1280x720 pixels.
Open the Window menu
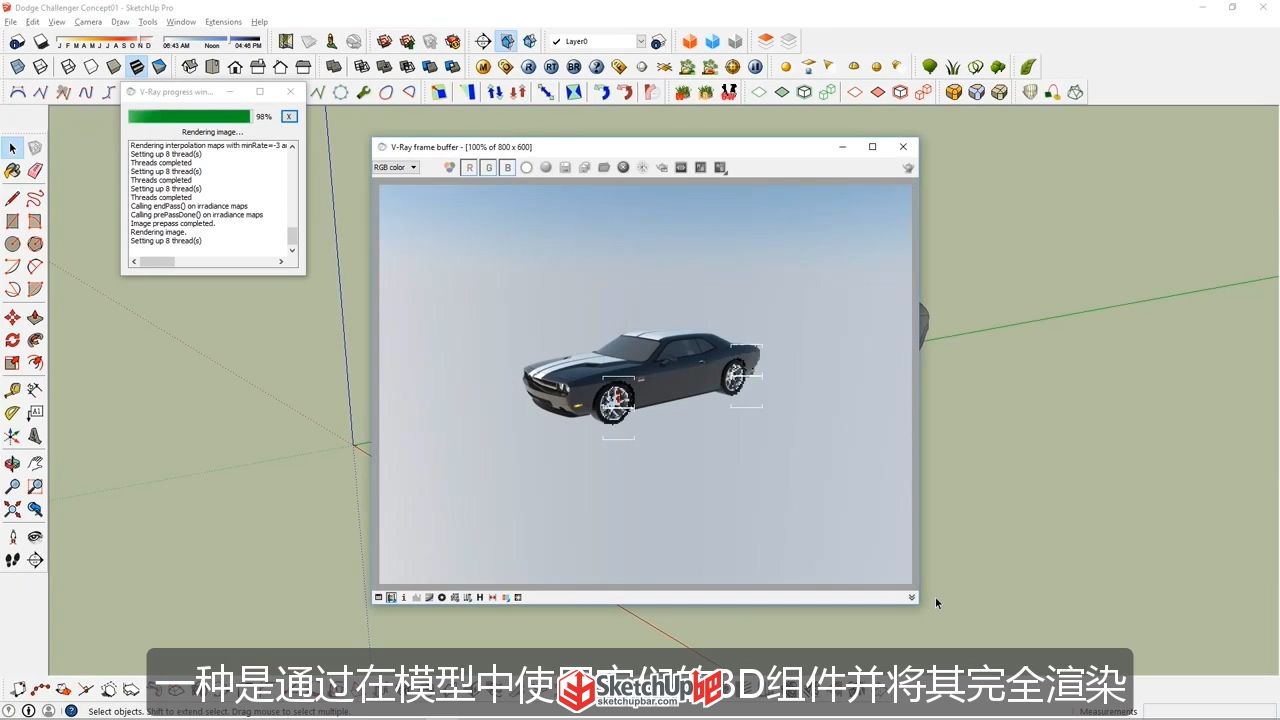click(181, 22)
